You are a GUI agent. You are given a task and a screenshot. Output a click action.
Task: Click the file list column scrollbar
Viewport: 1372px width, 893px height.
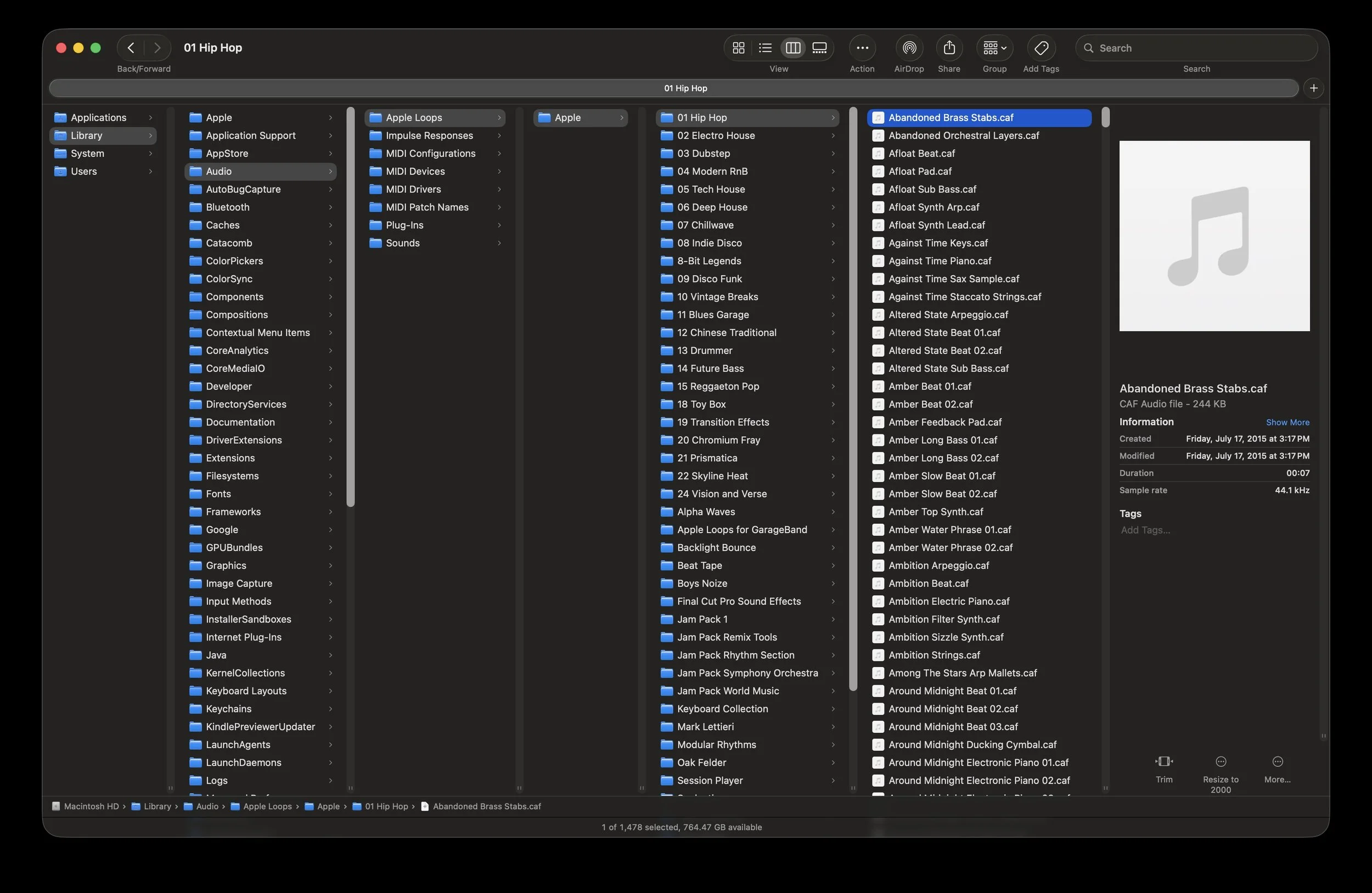[1105, 118]
